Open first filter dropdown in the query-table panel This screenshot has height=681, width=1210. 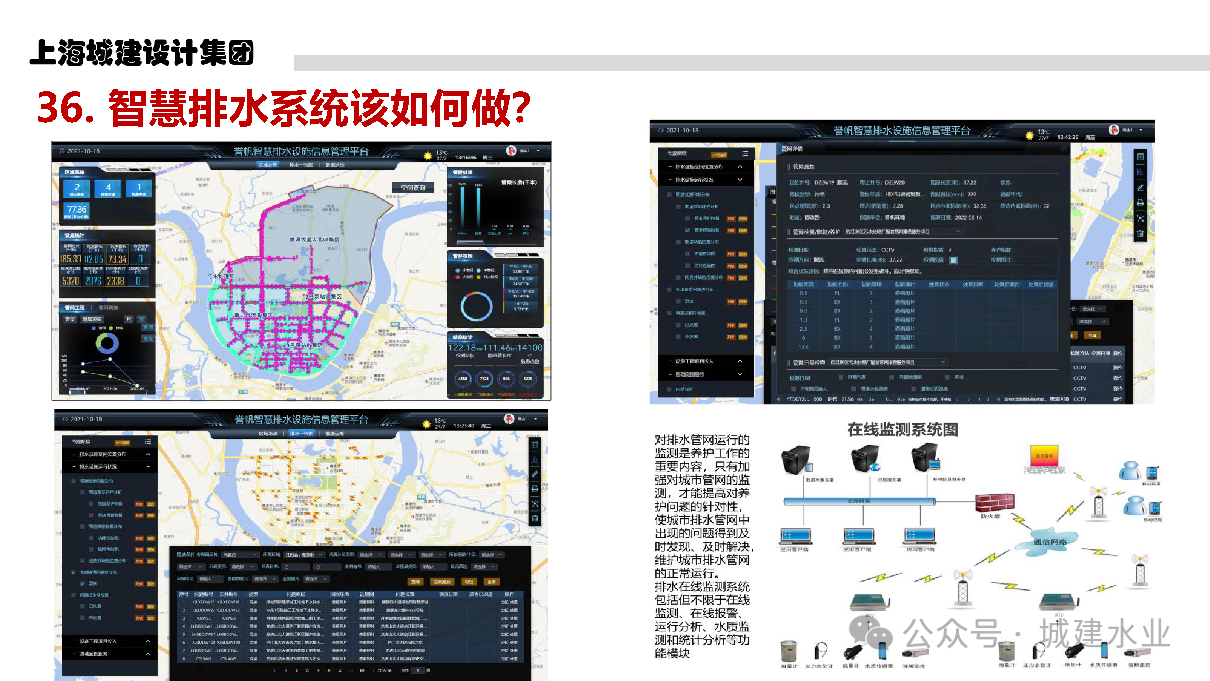pos(239,553)
